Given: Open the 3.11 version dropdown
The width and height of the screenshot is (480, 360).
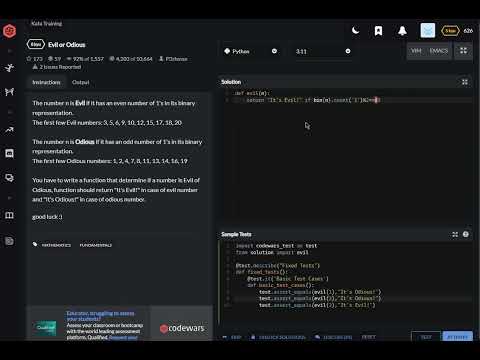Looking at the screenshot, I should pyautogui.click(x=323, y=51).
